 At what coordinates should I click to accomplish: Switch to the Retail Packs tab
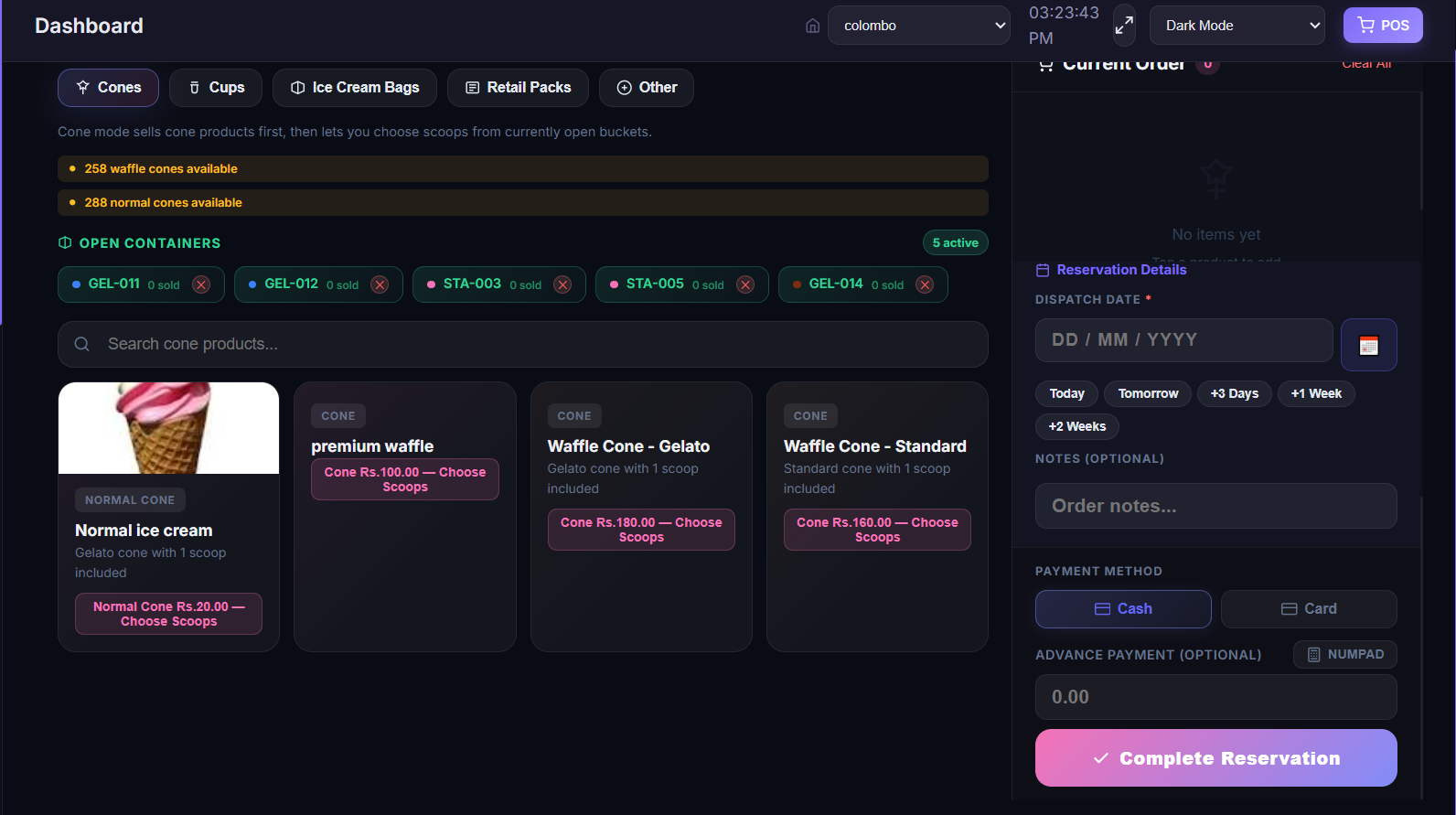(x=518, y=88)
